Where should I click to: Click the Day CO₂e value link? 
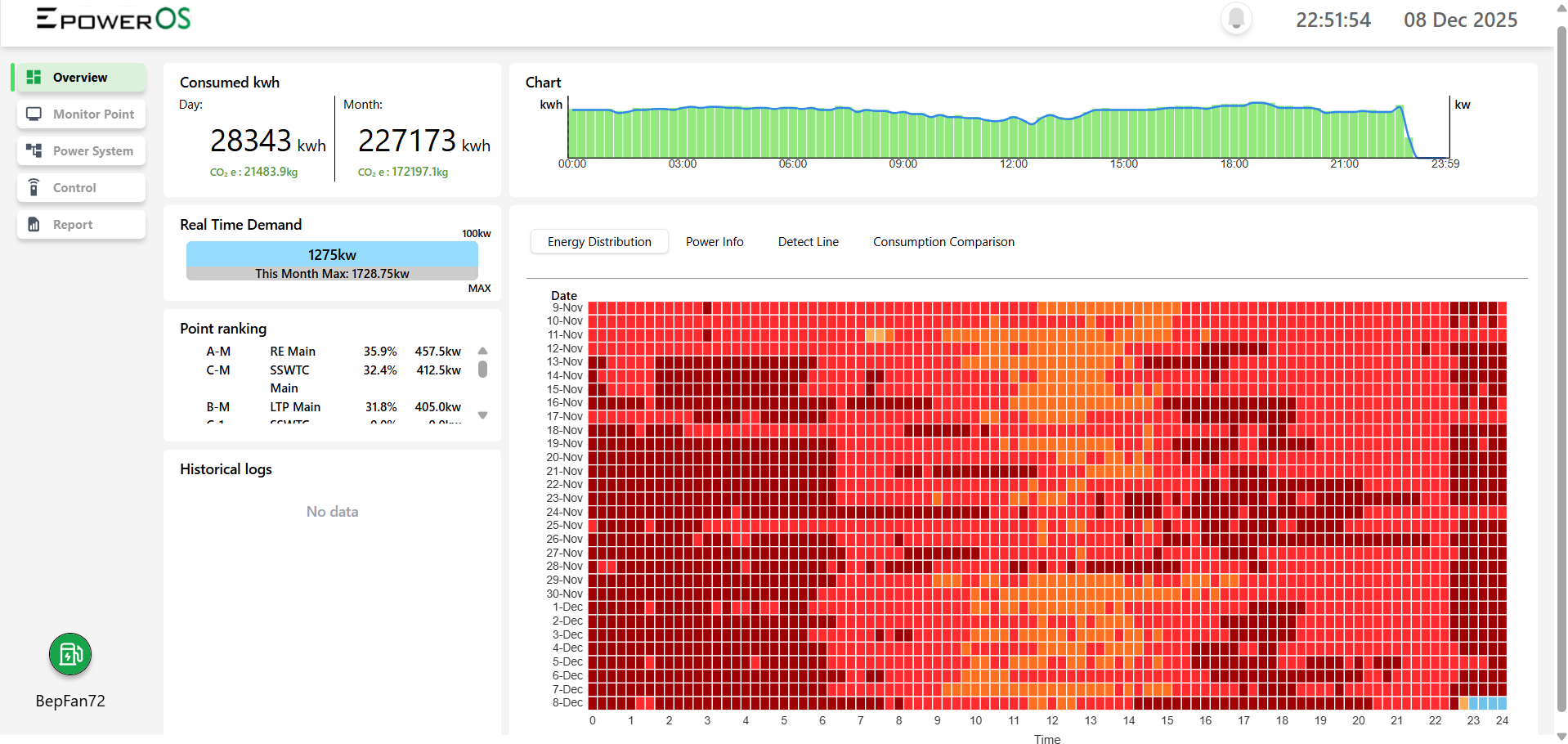[x=253, y=172]
